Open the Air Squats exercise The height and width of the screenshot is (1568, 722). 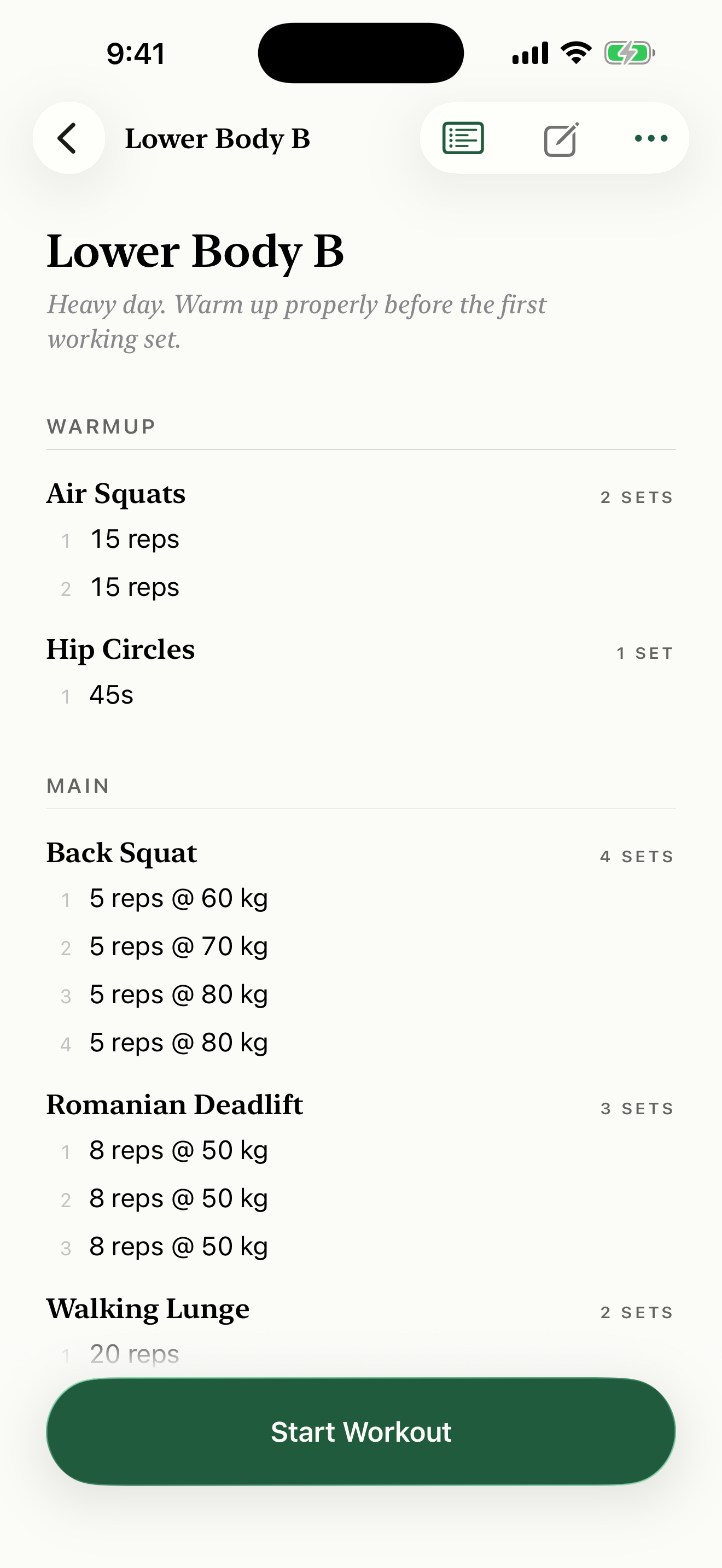click(115, 494)
